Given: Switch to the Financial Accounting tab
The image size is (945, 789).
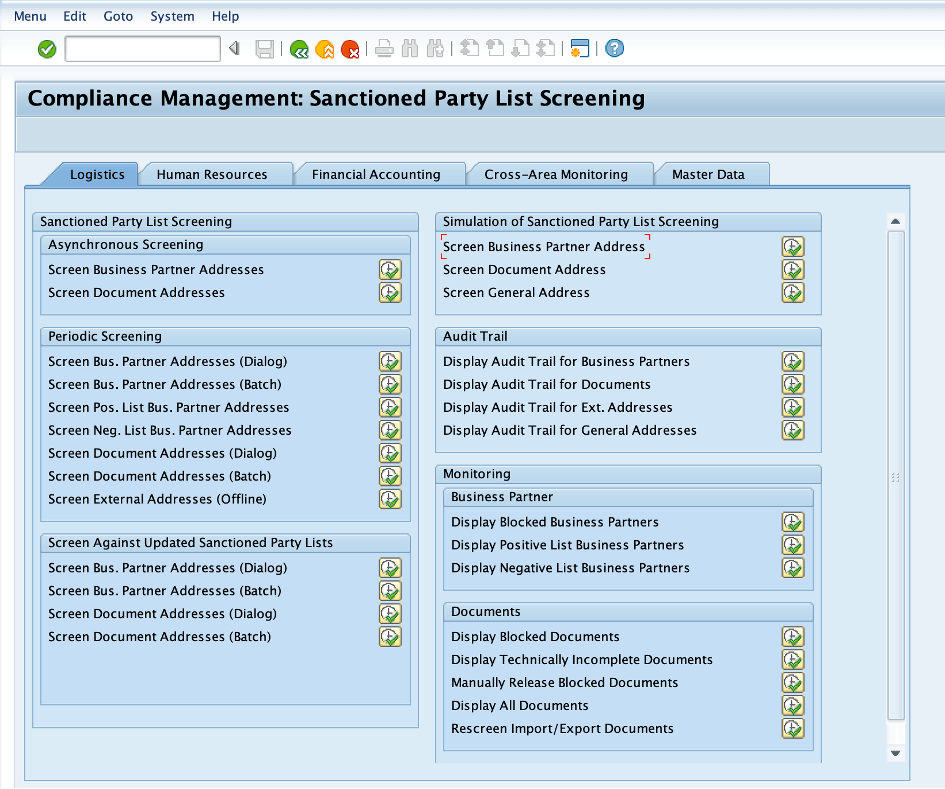Looking at the screenshot, I should pos(376,174).
